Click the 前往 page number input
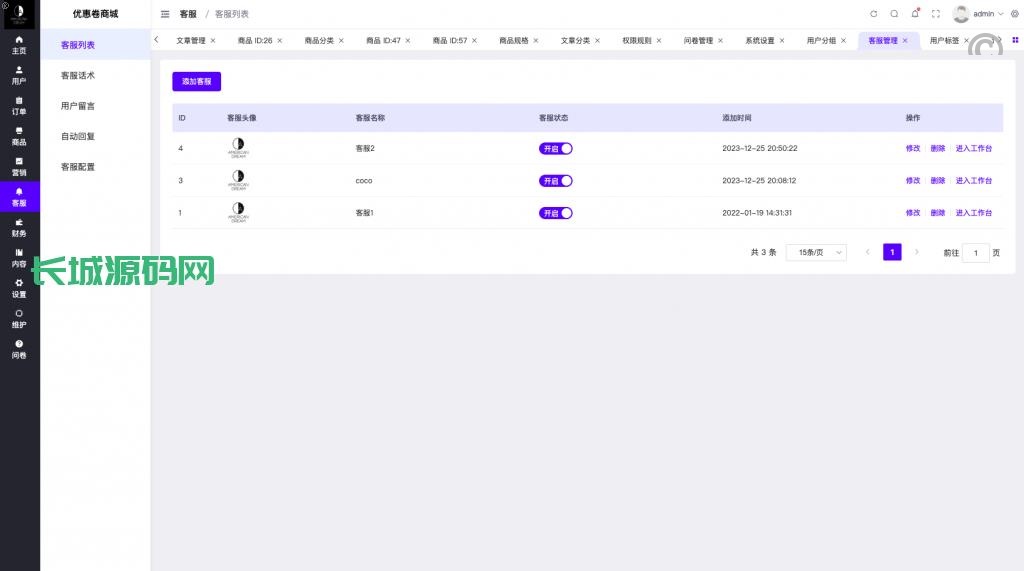1024x571 pixels. point(976,253)
